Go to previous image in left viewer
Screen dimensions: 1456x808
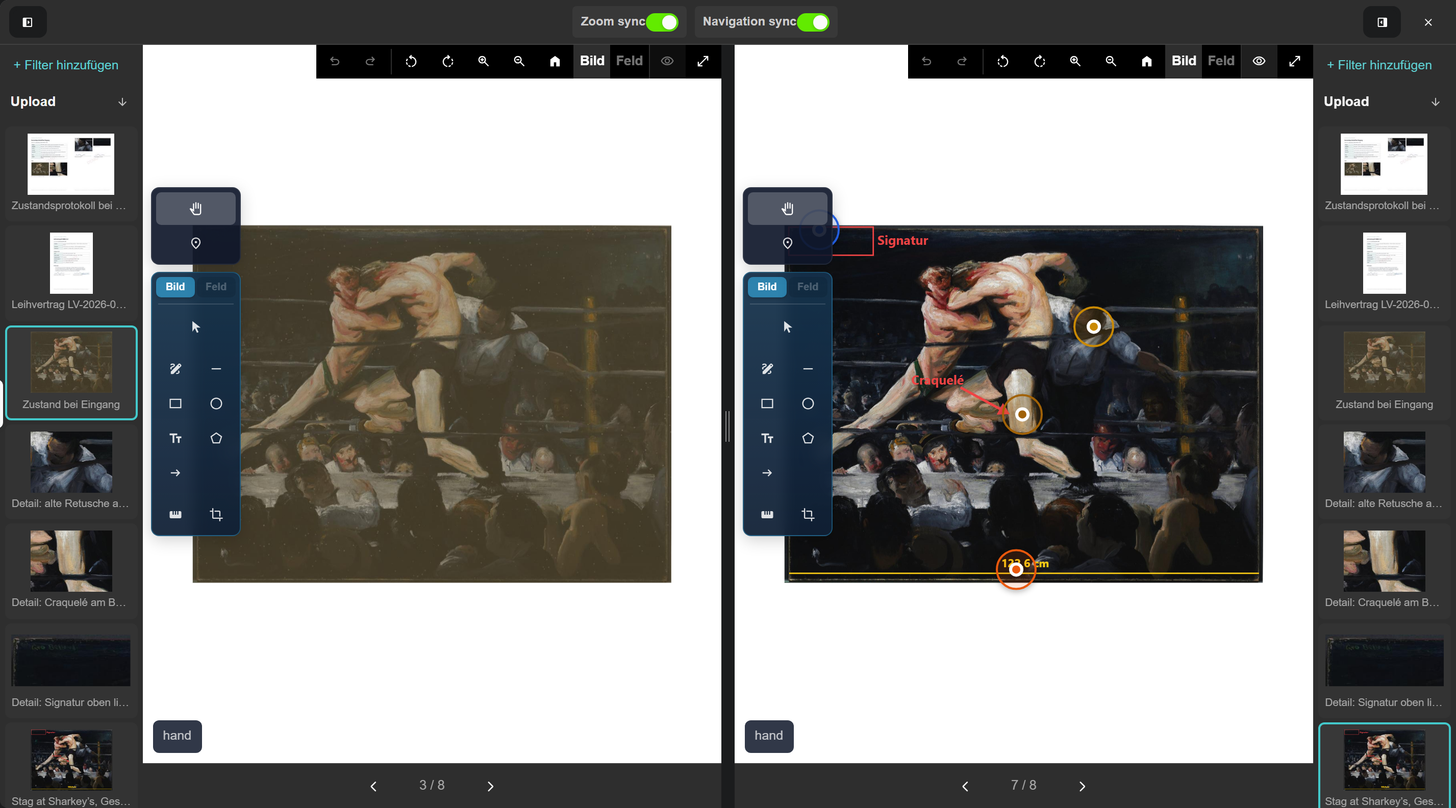point(373,786)
